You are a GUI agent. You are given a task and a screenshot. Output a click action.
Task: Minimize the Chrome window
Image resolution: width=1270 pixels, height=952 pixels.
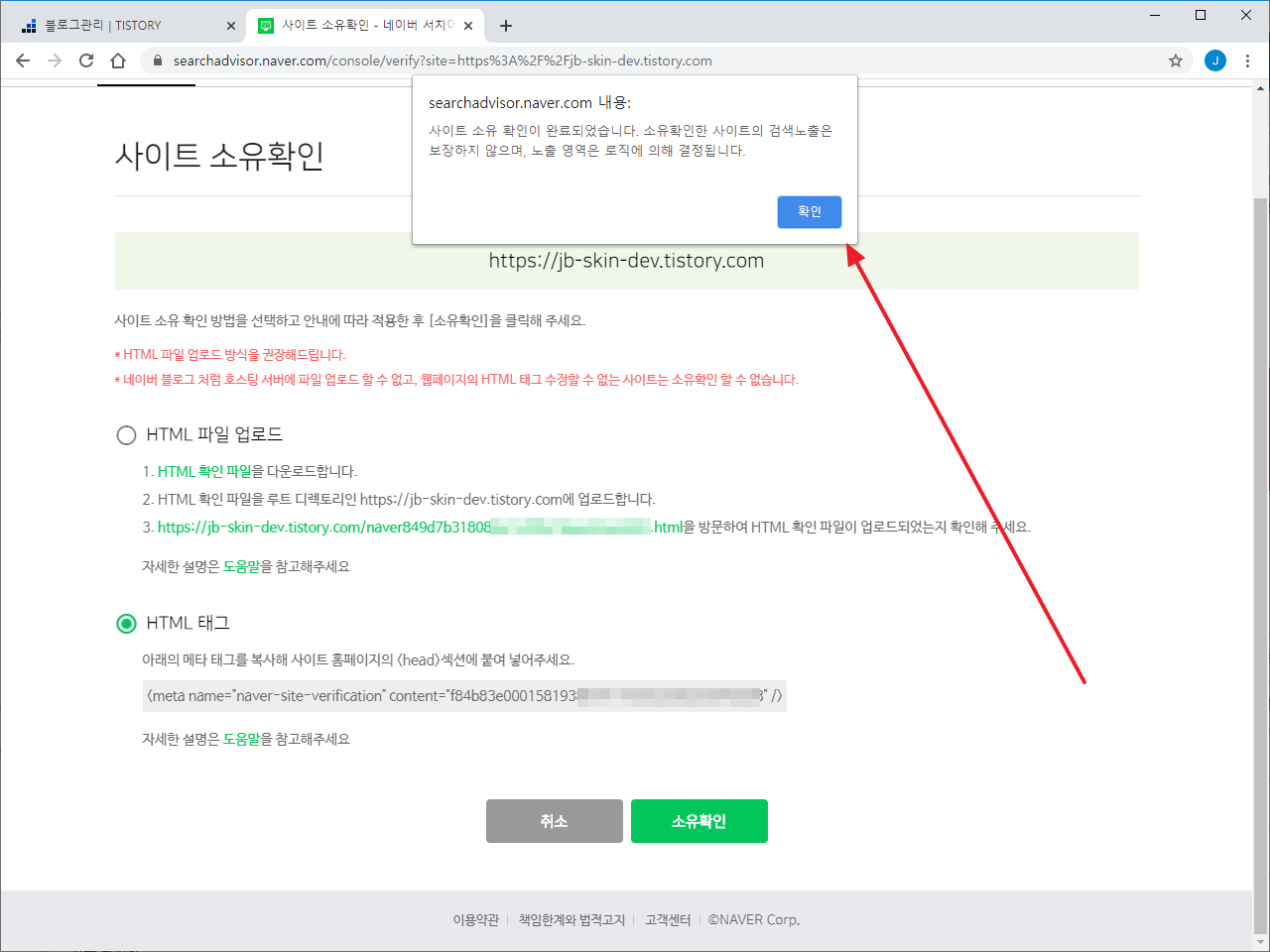tap(1155, 15)
